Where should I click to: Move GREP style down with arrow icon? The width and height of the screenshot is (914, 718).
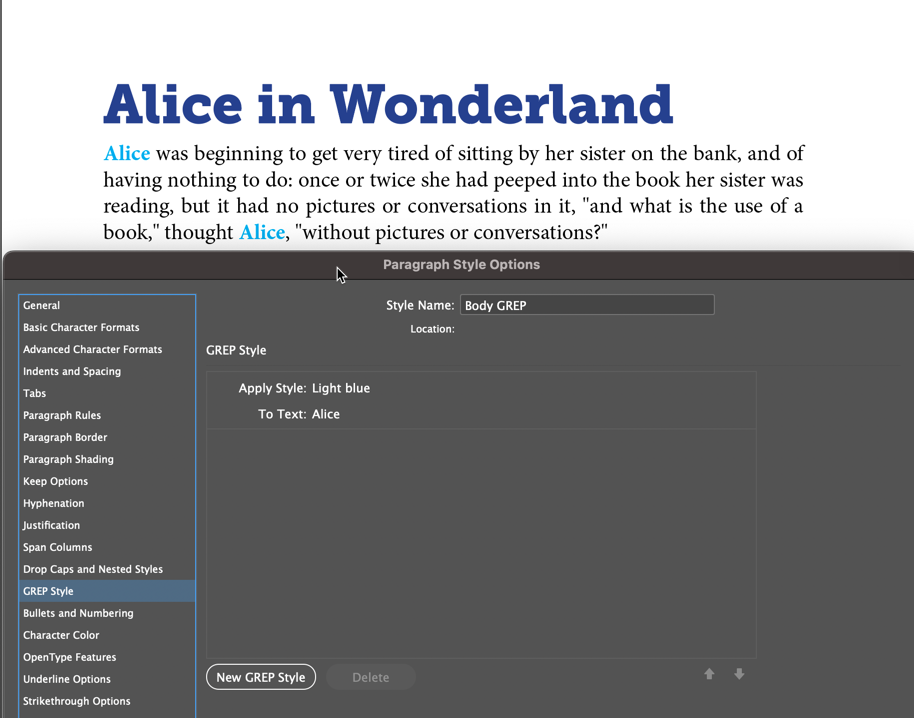pos(739,674)
